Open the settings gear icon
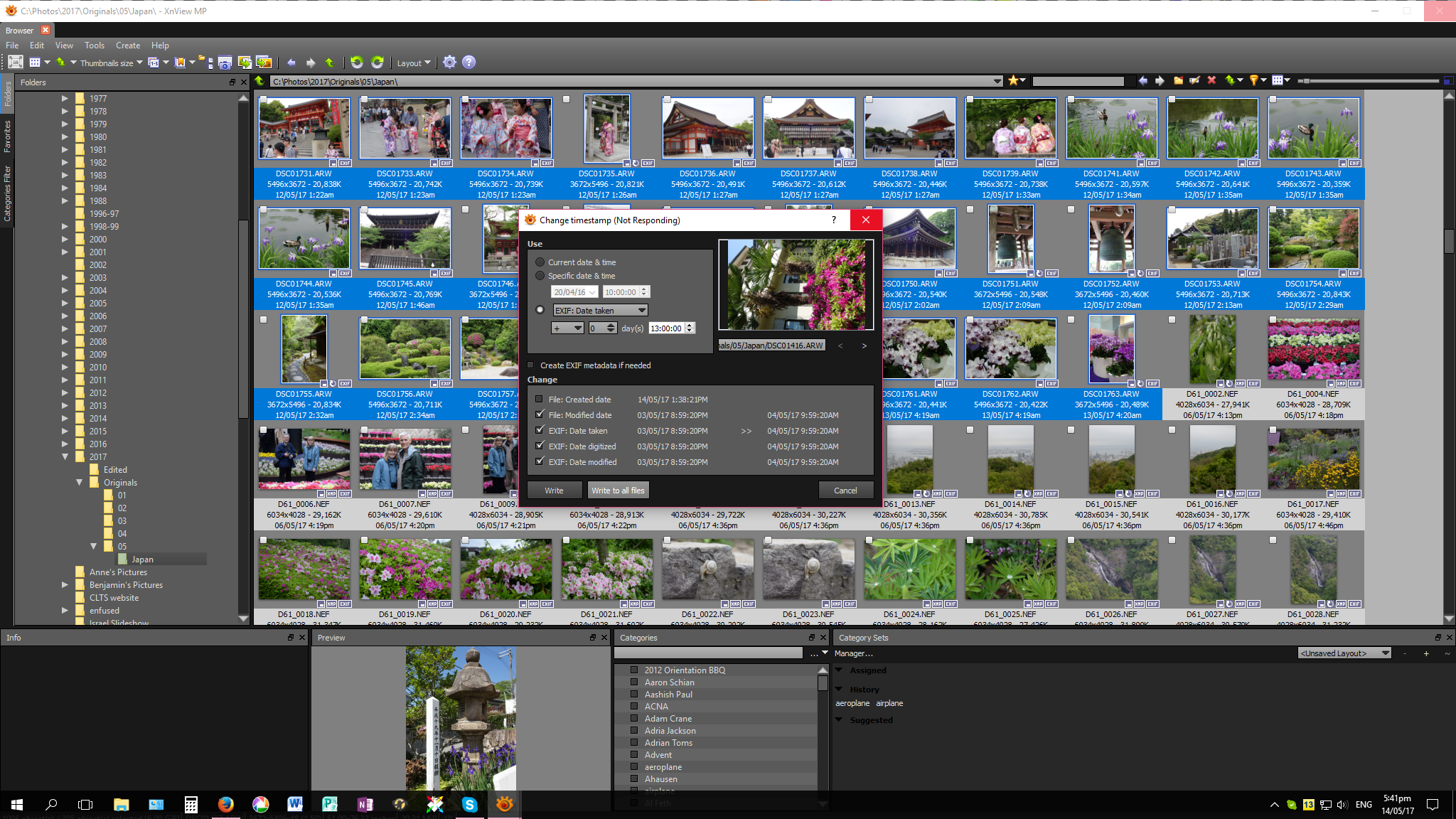1456x819 pixels. coord(449,63)
